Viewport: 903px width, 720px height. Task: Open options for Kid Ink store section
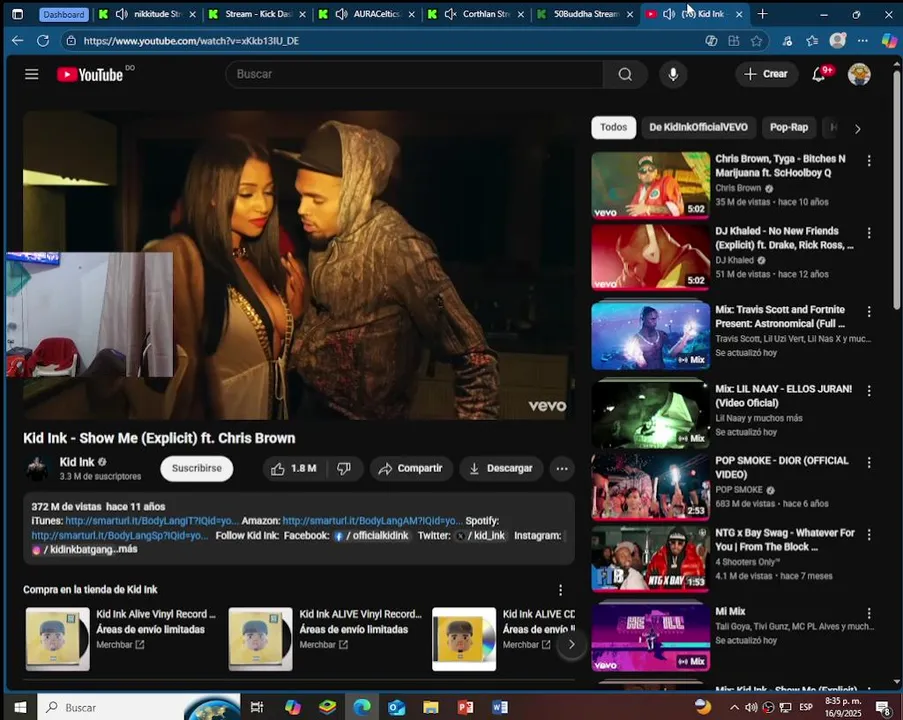click(x=560, y=590)
